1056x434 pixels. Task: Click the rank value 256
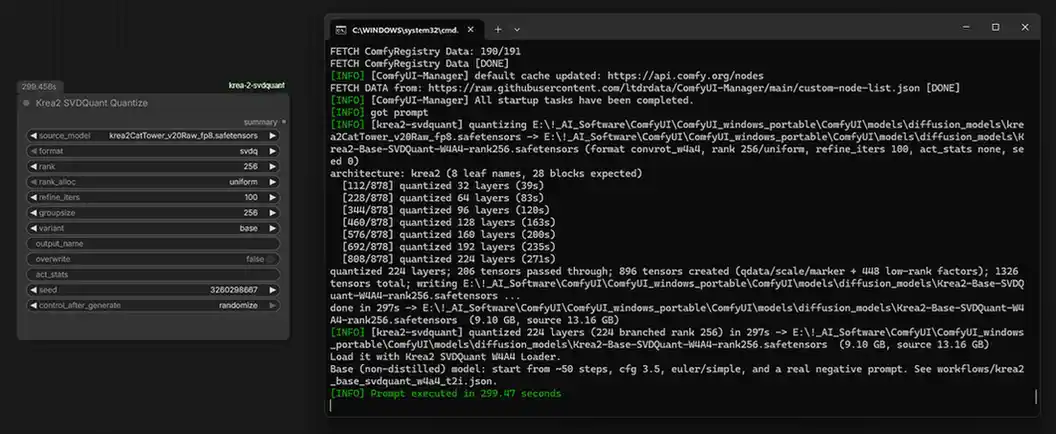click(x=251, y=166)
